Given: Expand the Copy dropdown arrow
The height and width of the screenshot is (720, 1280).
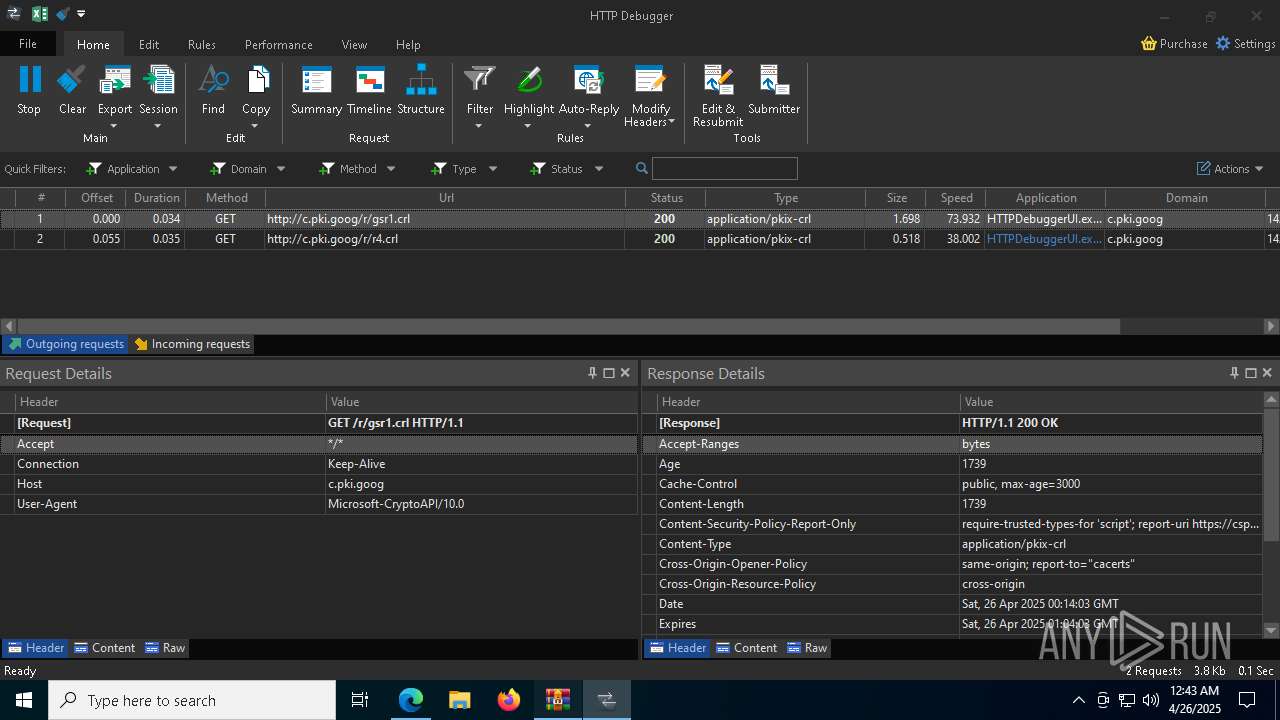Looking at the screenshot, I should pyautogui.click(x=256, y=126).
